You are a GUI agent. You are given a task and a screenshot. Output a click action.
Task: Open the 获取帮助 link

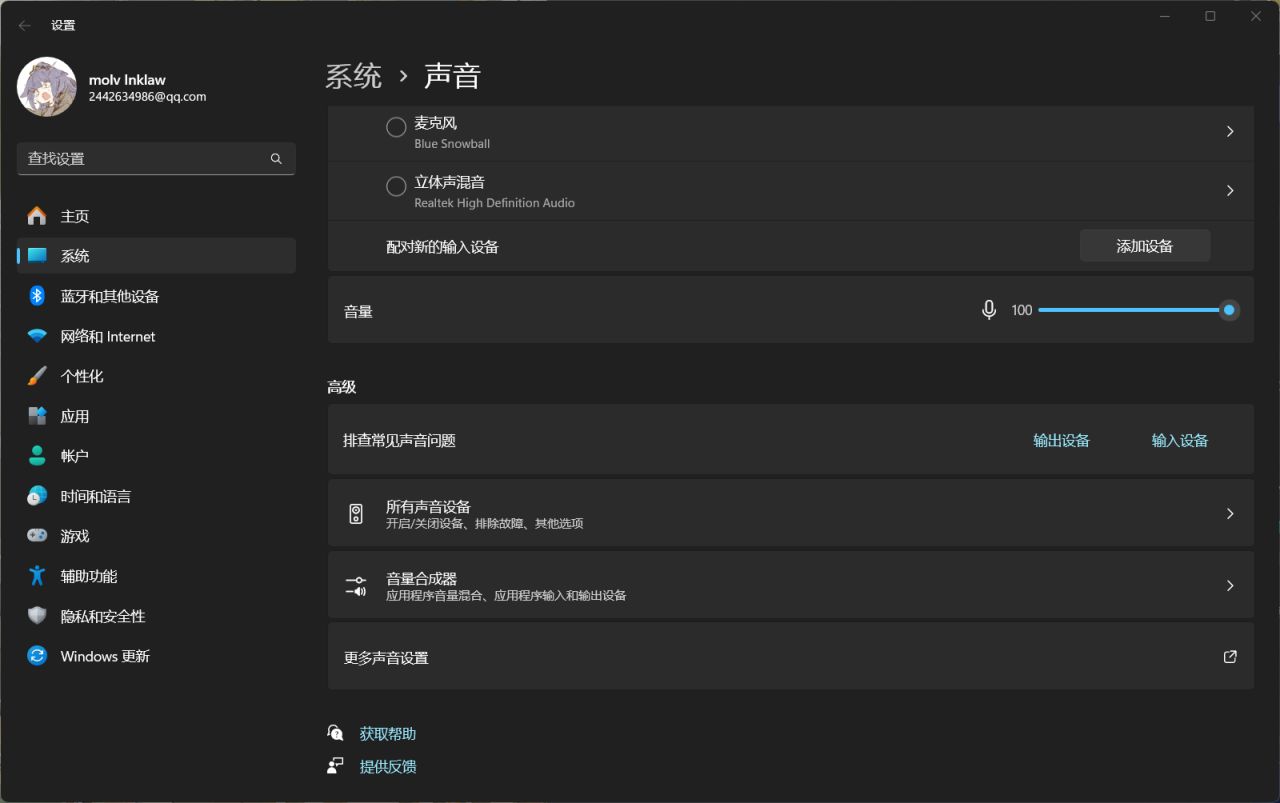[x=387, y=734]
